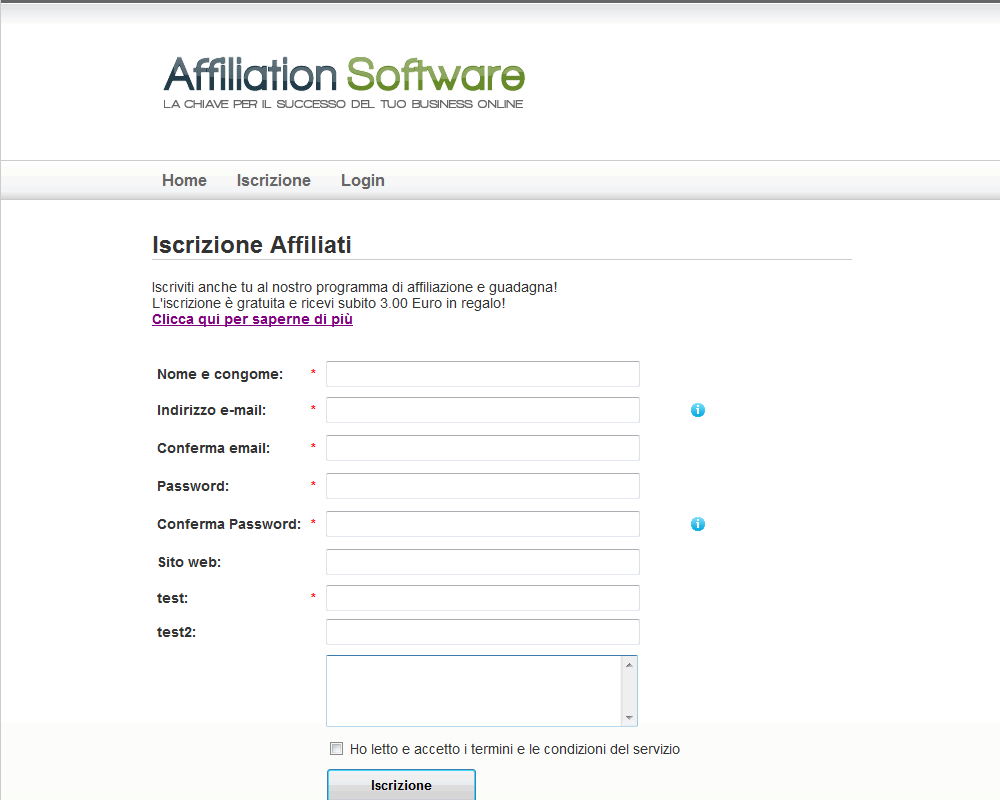This screenshot has width=1000, height=800.
Task: Click the info icon beside the e-mail field
Action: click(698, 410)
